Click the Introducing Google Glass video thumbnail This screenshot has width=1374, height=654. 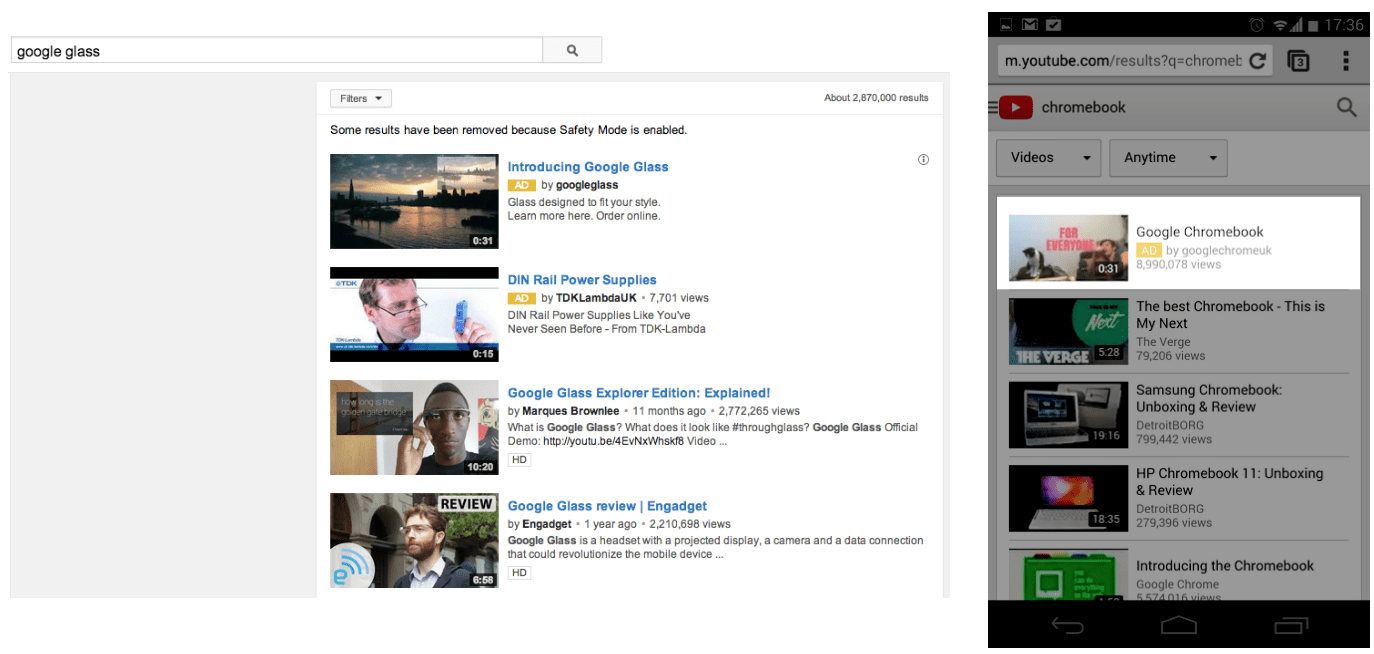414,201
